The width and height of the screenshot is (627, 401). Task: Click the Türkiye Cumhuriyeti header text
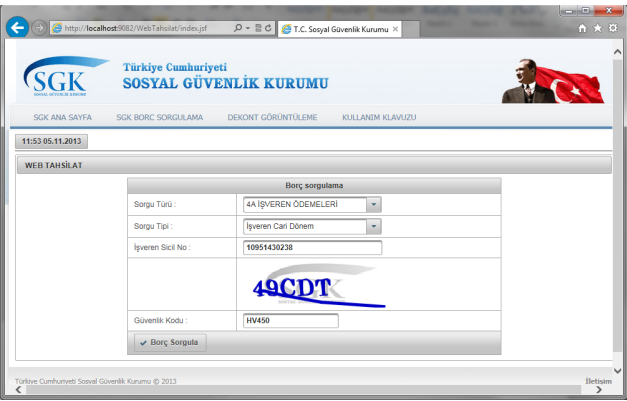[x=175, y=67]
